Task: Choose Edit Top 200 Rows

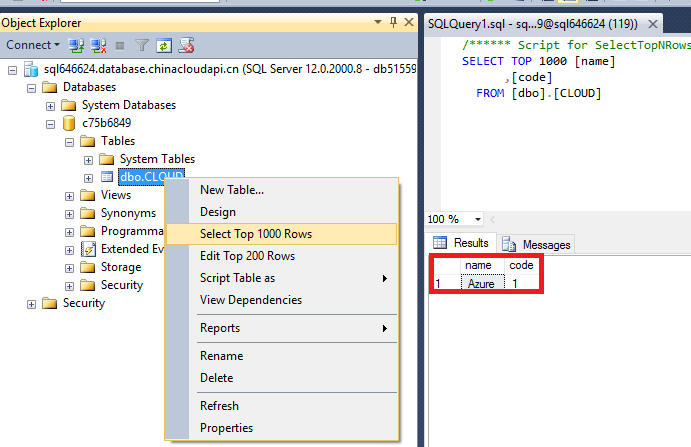Action: click(282, 256)
